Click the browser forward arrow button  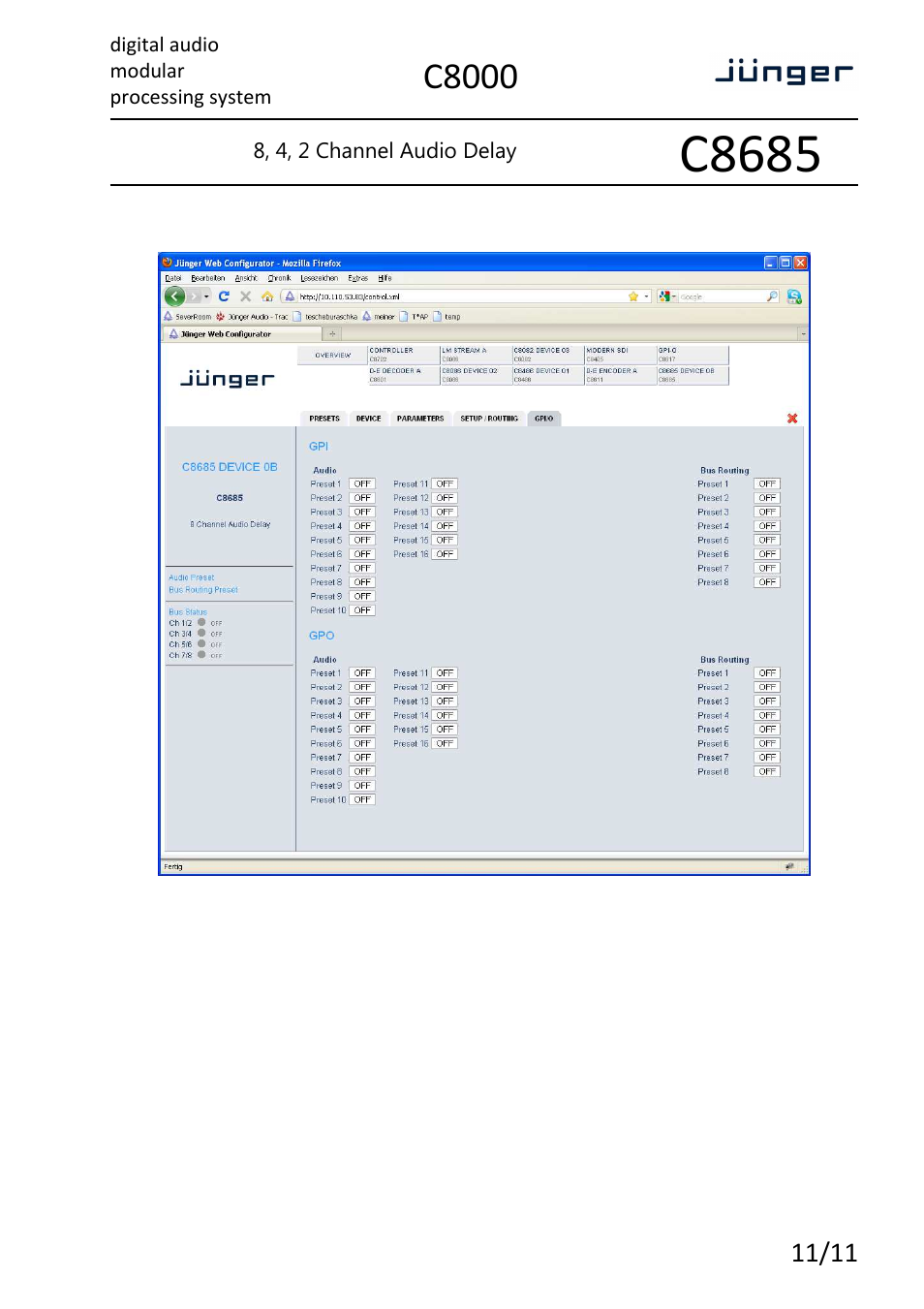pos(195,296)
